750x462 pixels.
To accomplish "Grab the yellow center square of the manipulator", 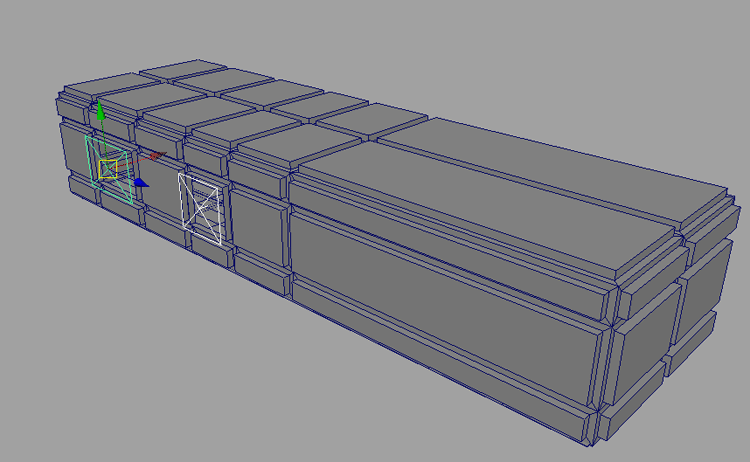I will (109, 168).
